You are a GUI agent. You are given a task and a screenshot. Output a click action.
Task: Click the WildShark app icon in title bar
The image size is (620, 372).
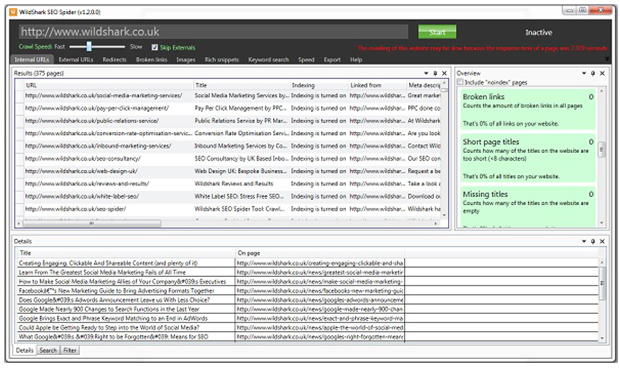click(x=13, y=12)
